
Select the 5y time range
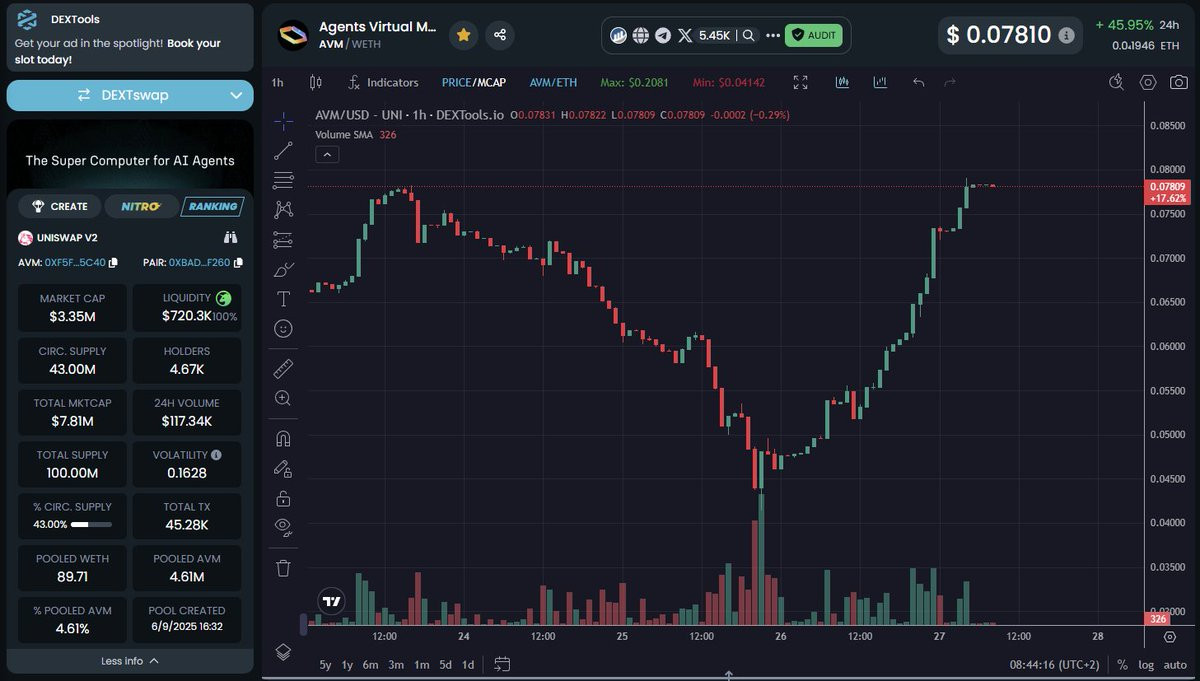(325, 664)
